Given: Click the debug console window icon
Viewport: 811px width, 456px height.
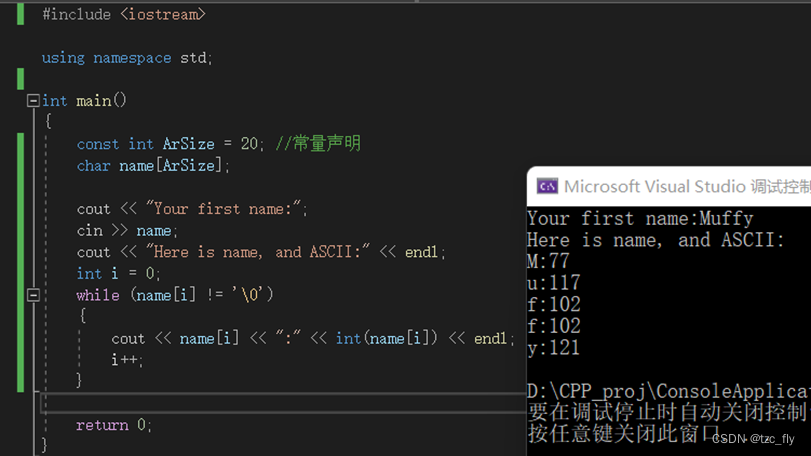Looking at the screenshot, I should pos(547,186).
